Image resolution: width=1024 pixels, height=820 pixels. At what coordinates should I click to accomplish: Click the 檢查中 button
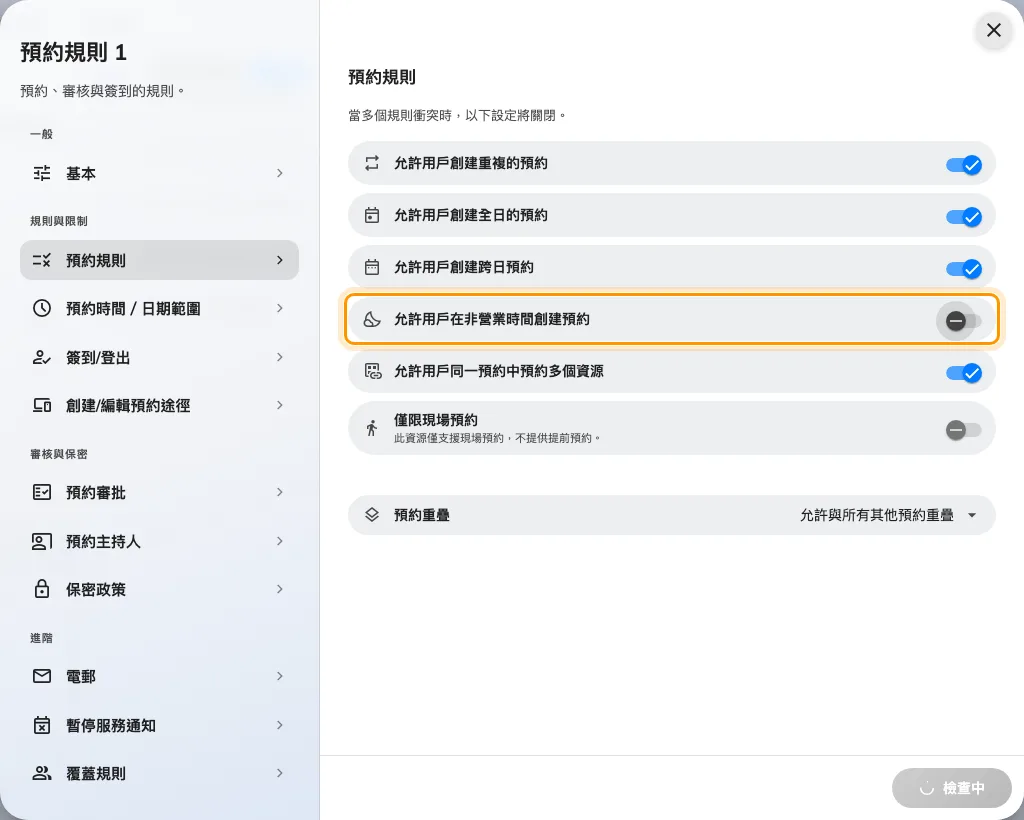pos(952,788)
